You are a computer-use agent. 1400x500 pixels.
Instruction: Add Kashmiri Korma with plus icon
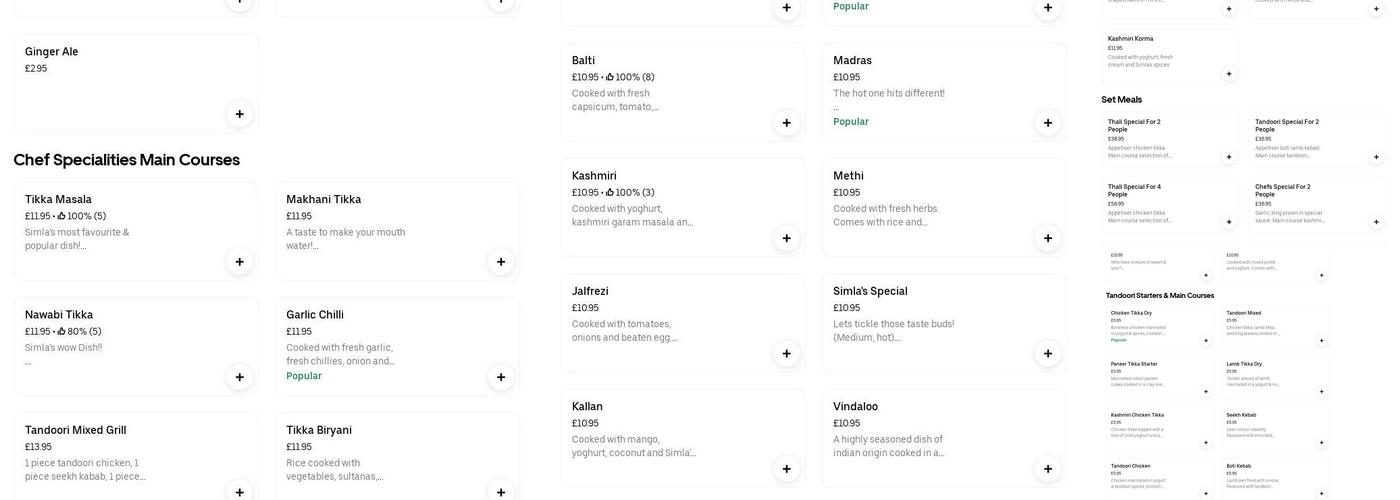point(1229,73)
